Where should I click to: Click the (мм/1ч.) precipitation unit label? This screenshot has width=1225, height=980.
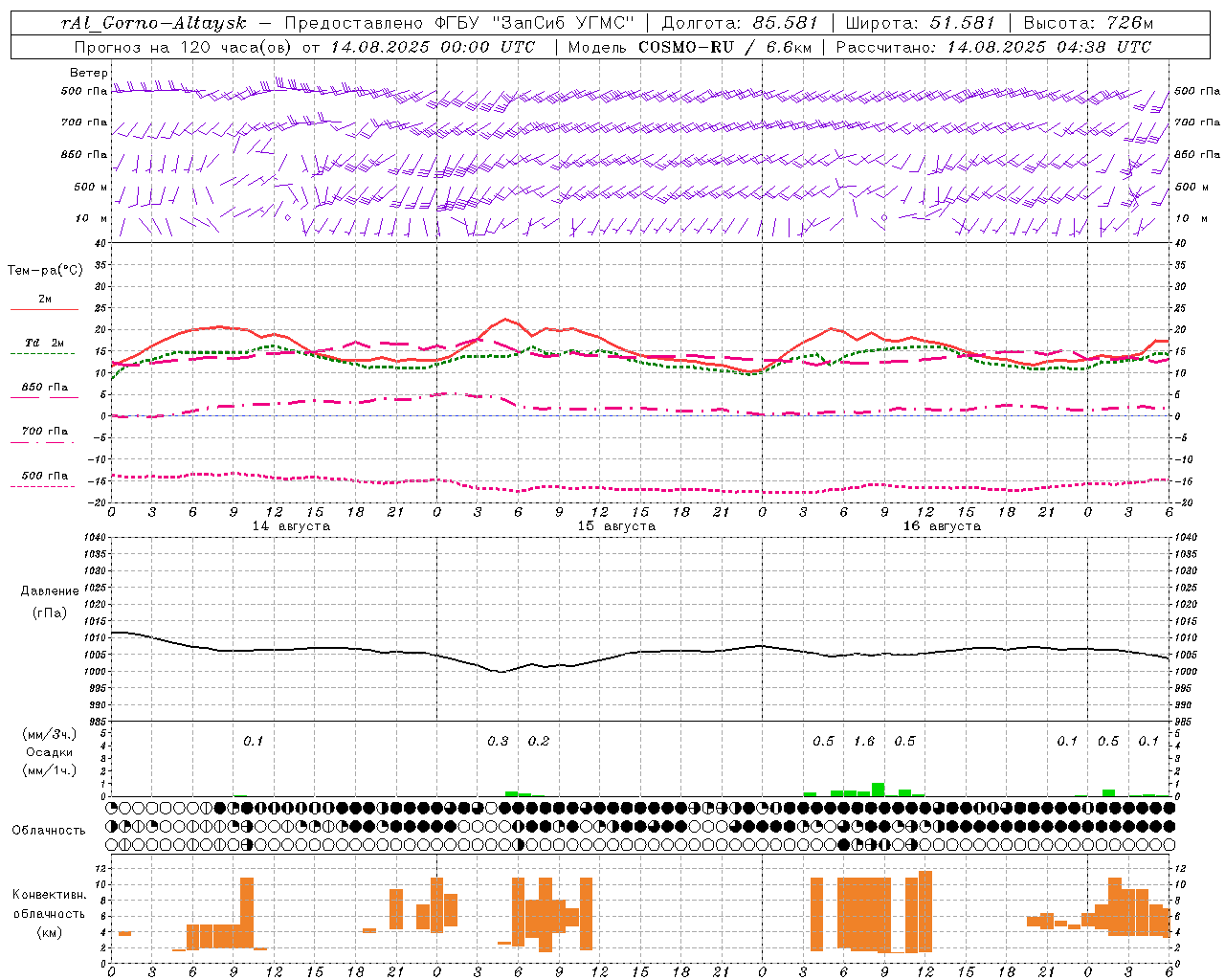pos(50,769)
